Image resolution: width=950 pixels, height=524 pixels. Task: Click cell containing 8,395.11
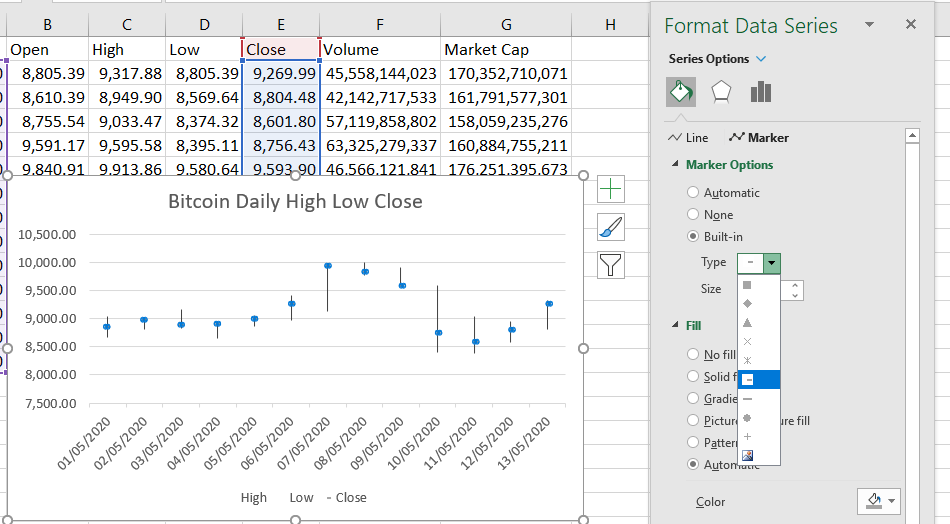pyautogui.click(x=204, y=146)
